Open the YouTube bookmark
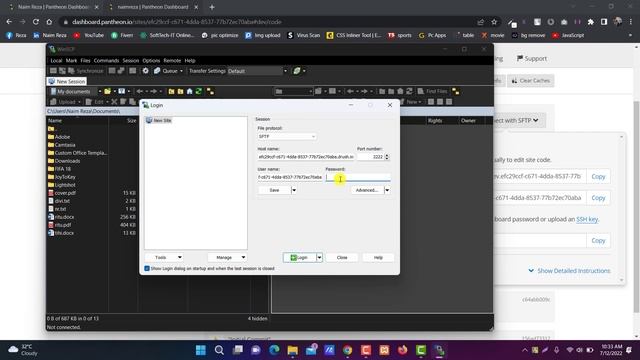 89,36
